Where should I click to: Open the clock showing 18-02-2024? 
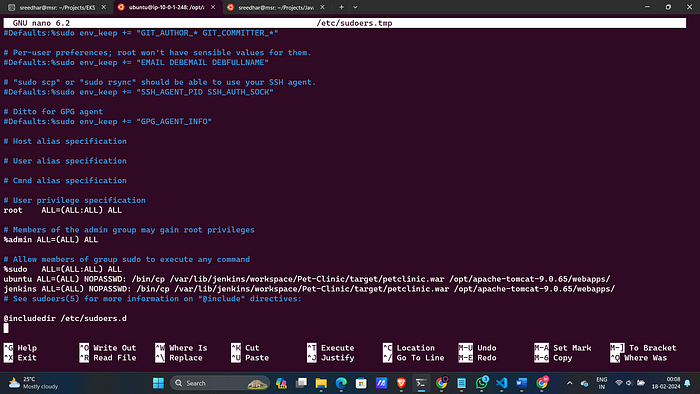coord(666,383)
